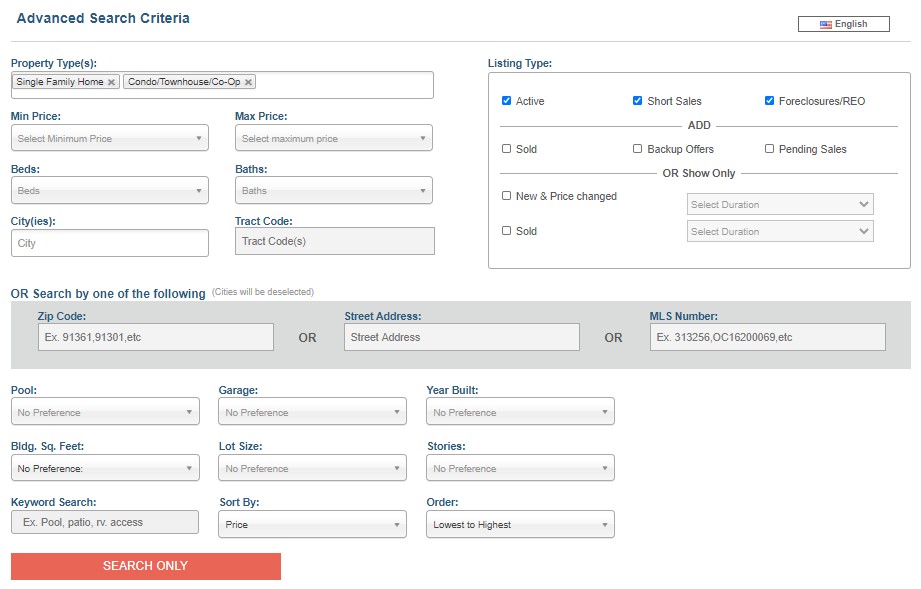Screen dimensions: 921x589
Task: Select the MLS Number text box
Action: pos(767,337)
